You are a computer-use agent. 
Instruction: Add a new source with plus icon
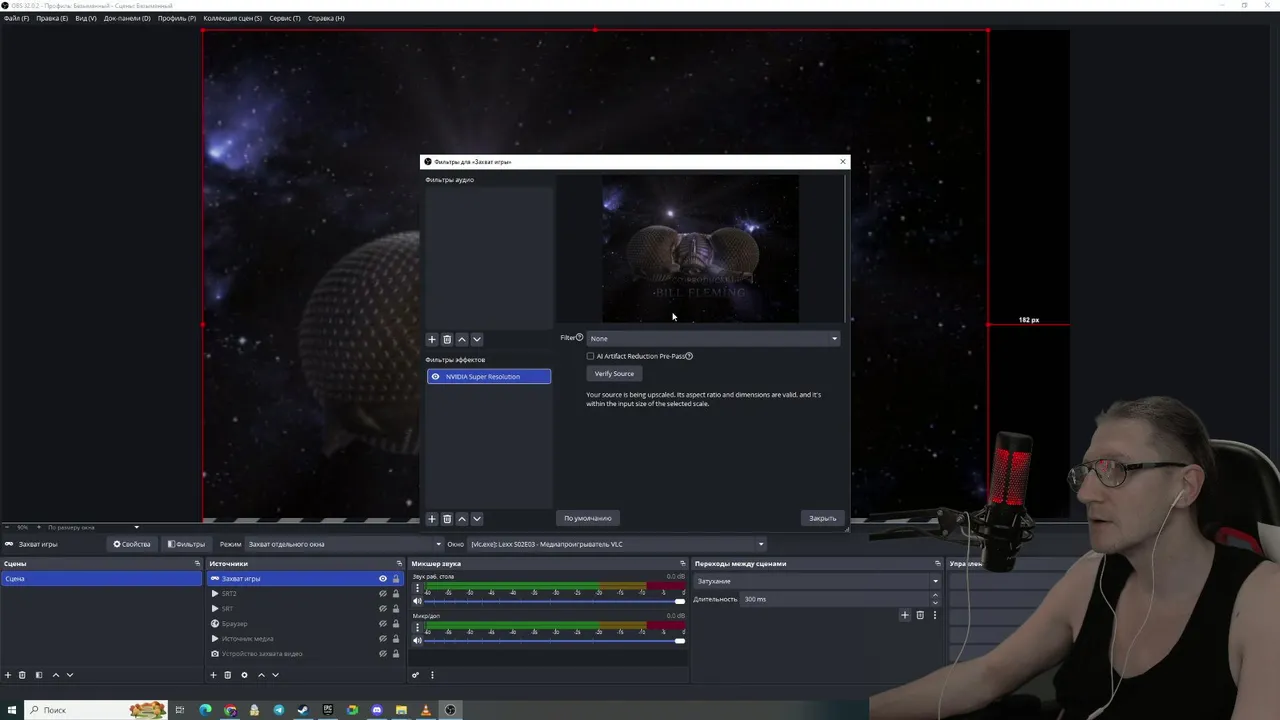pos(213,675)
